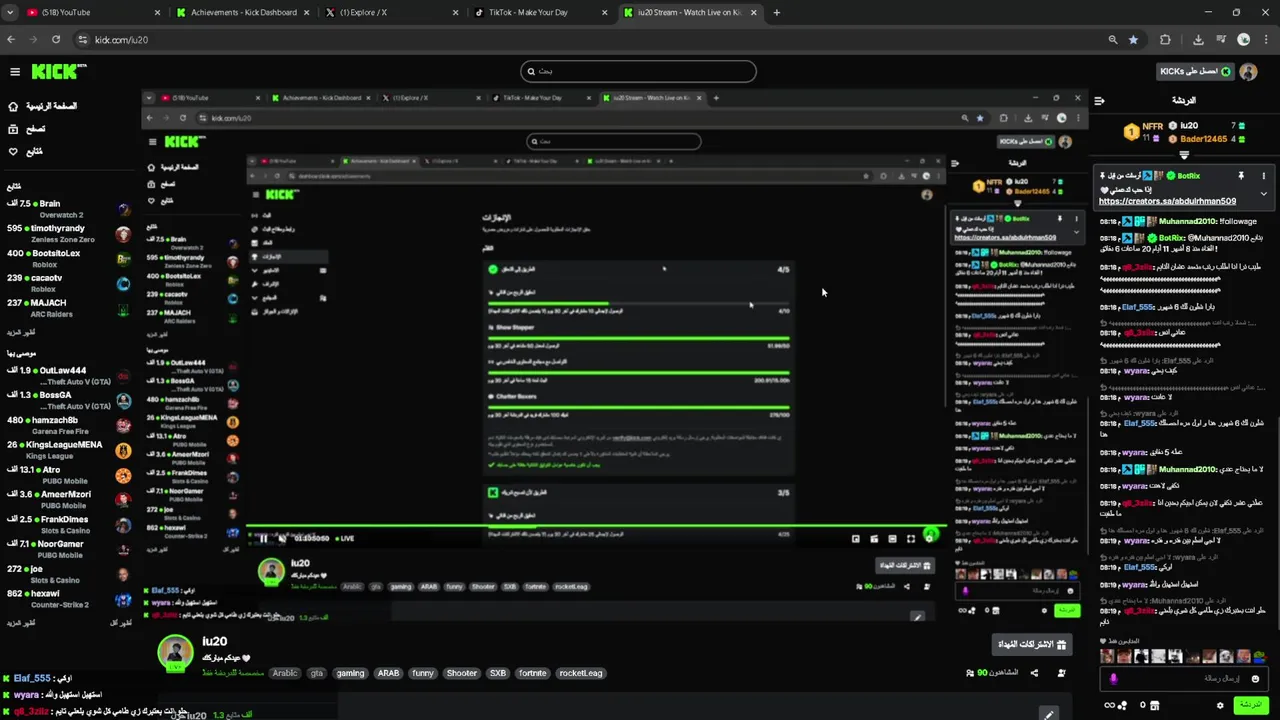Go to Home 'الصفحة الرئيسية' in sidebar
This screenshot has height=720, width=1280.
tap(42, 106)
